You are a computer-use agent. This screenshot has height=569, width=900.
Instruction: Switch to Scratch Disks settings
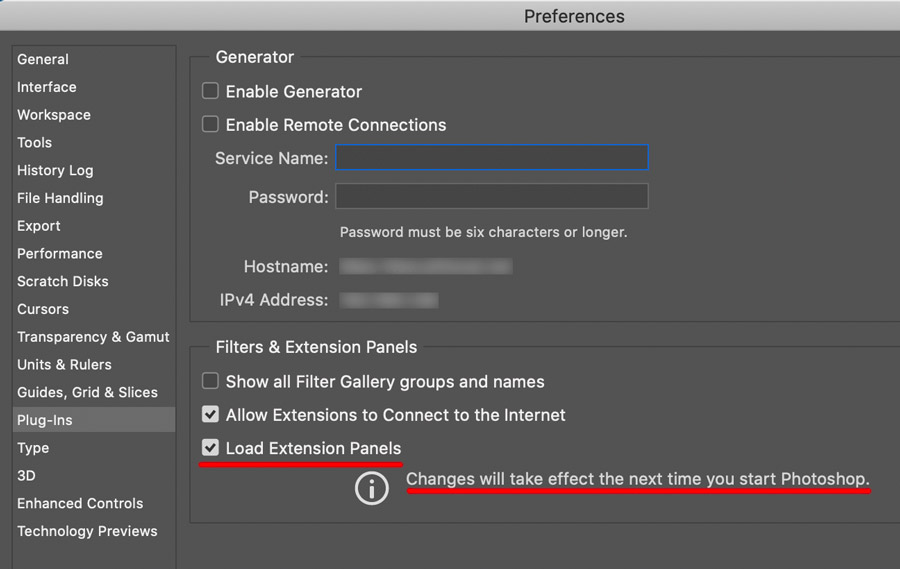(x=63, y=281)
